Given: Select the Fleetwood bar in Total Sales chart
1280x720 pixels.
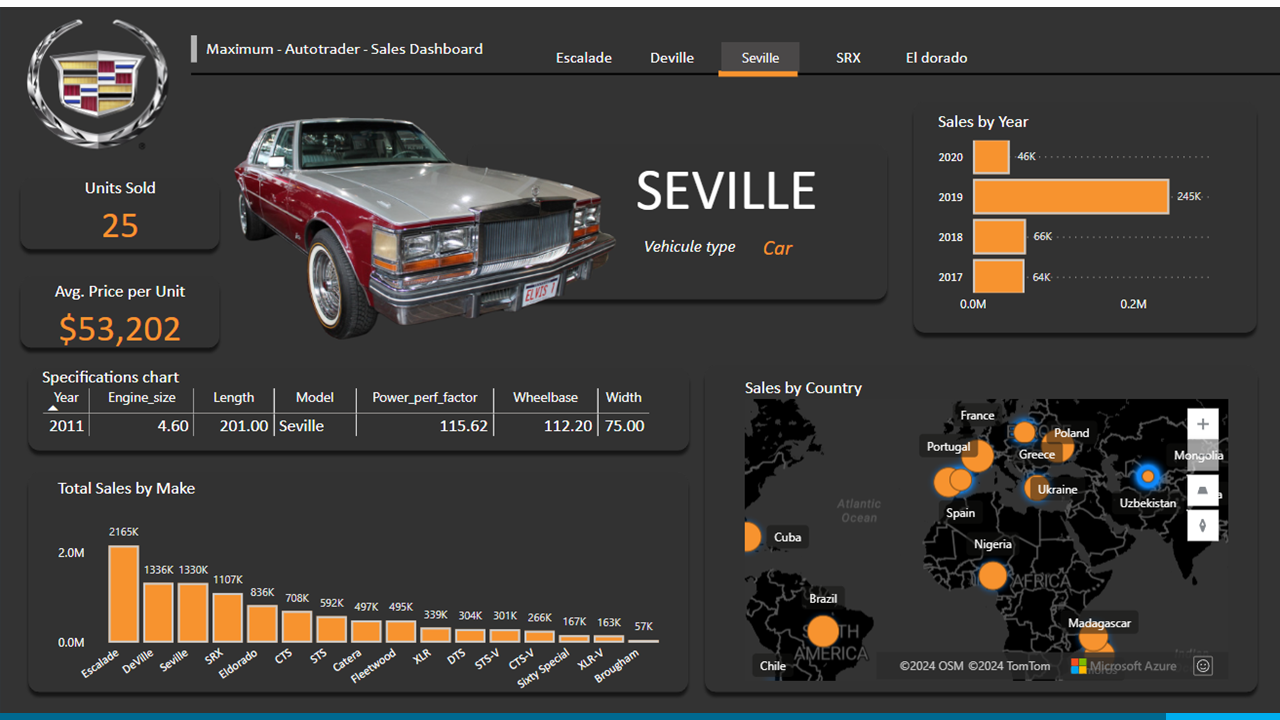Looking at the screenshot, I should (401, 631).
